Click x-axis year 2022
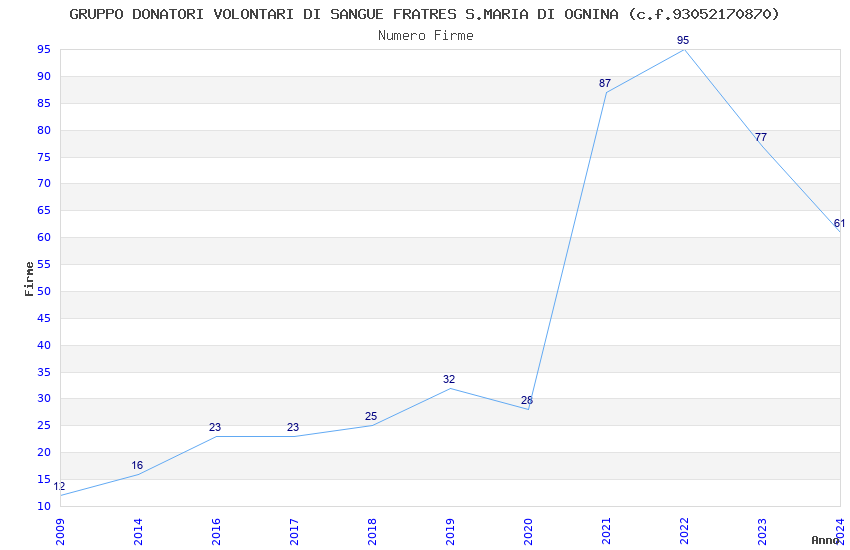The height and width of the screenshot is (550, 850). click(684, 532)
